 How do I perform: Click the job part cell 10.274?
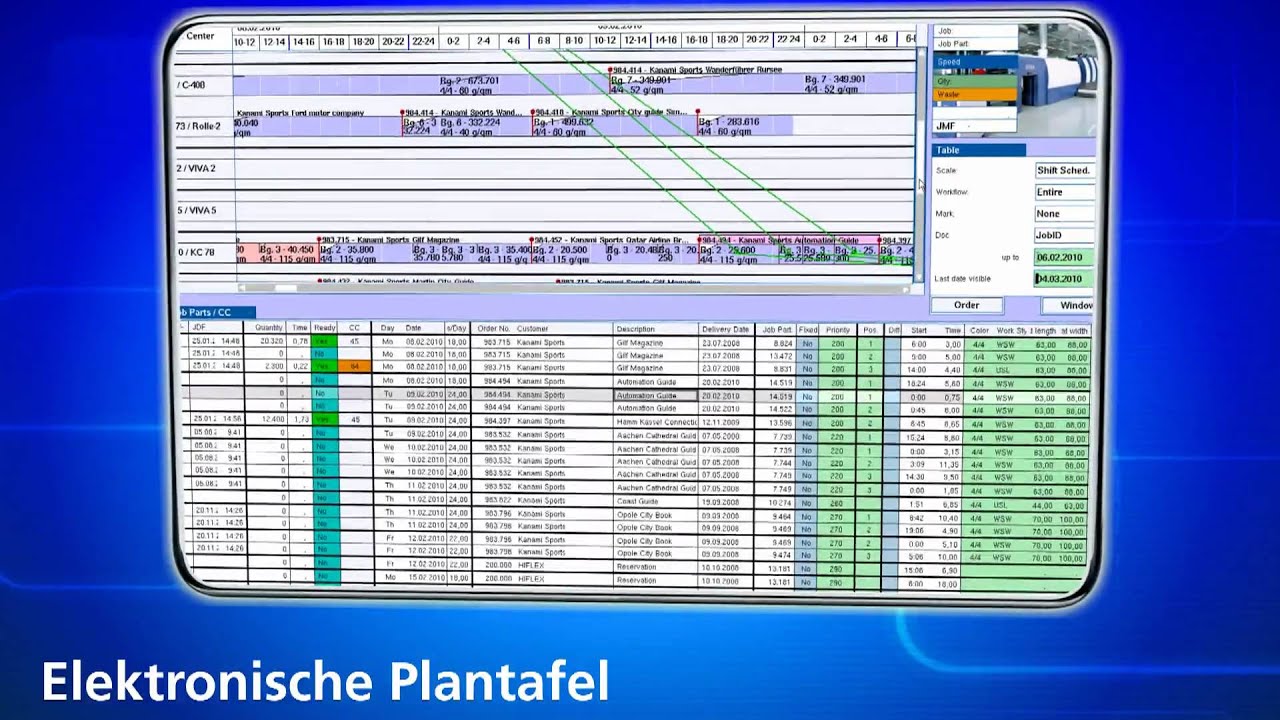pyautogui.click(x=776, y=502)
